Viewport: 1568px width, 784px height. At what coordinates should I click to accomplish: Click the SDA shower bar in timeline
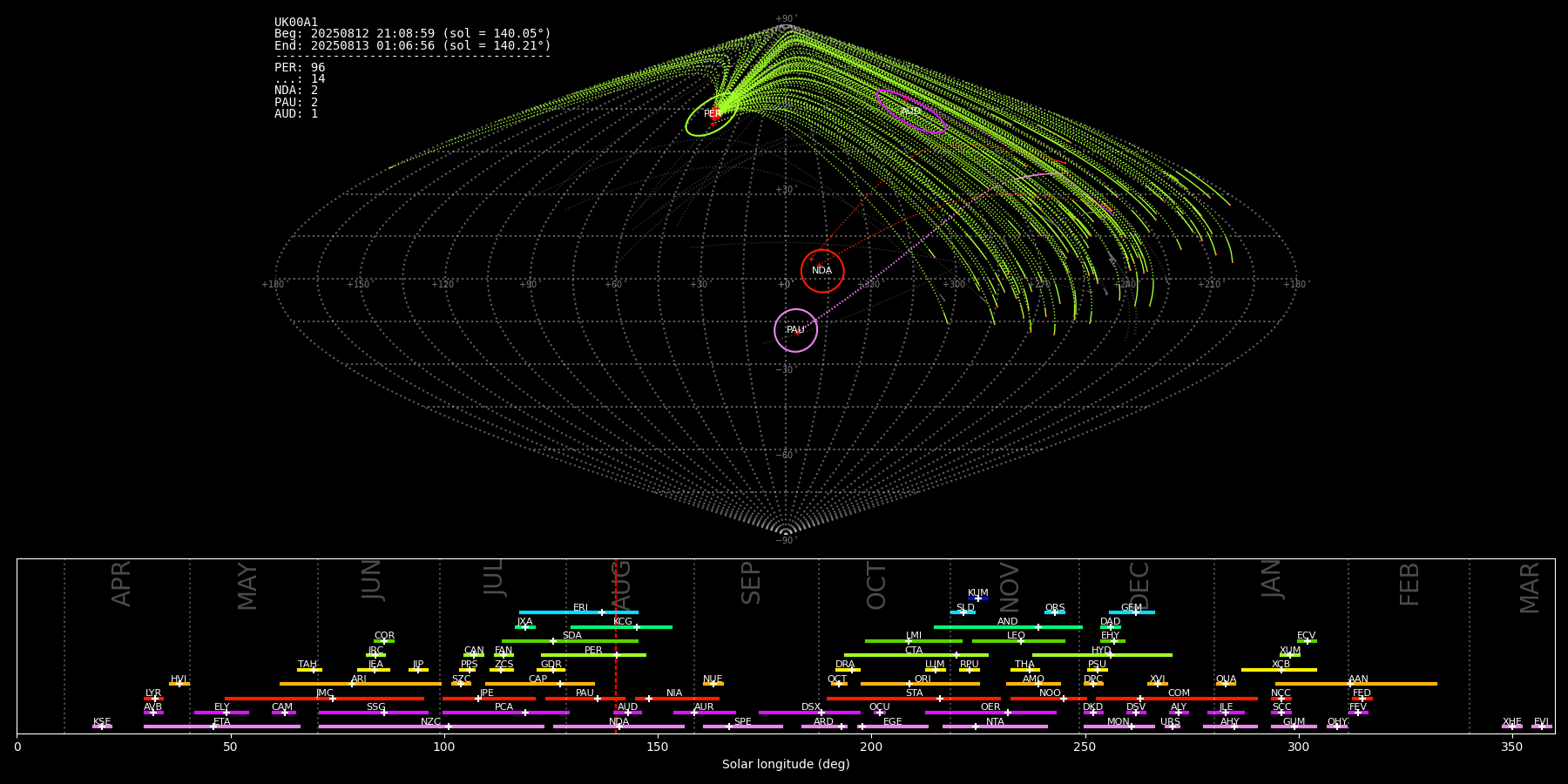[570, 641]
